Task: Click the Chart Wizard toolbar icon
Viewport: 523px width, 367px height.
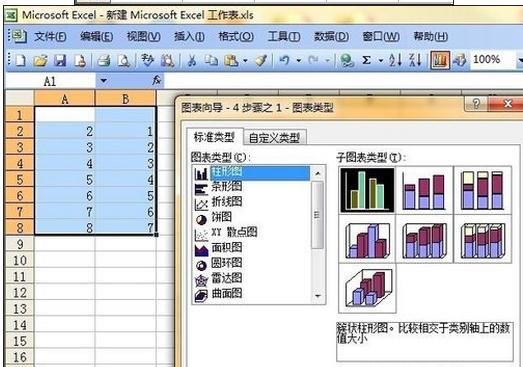Action: (x=439, y=60)
